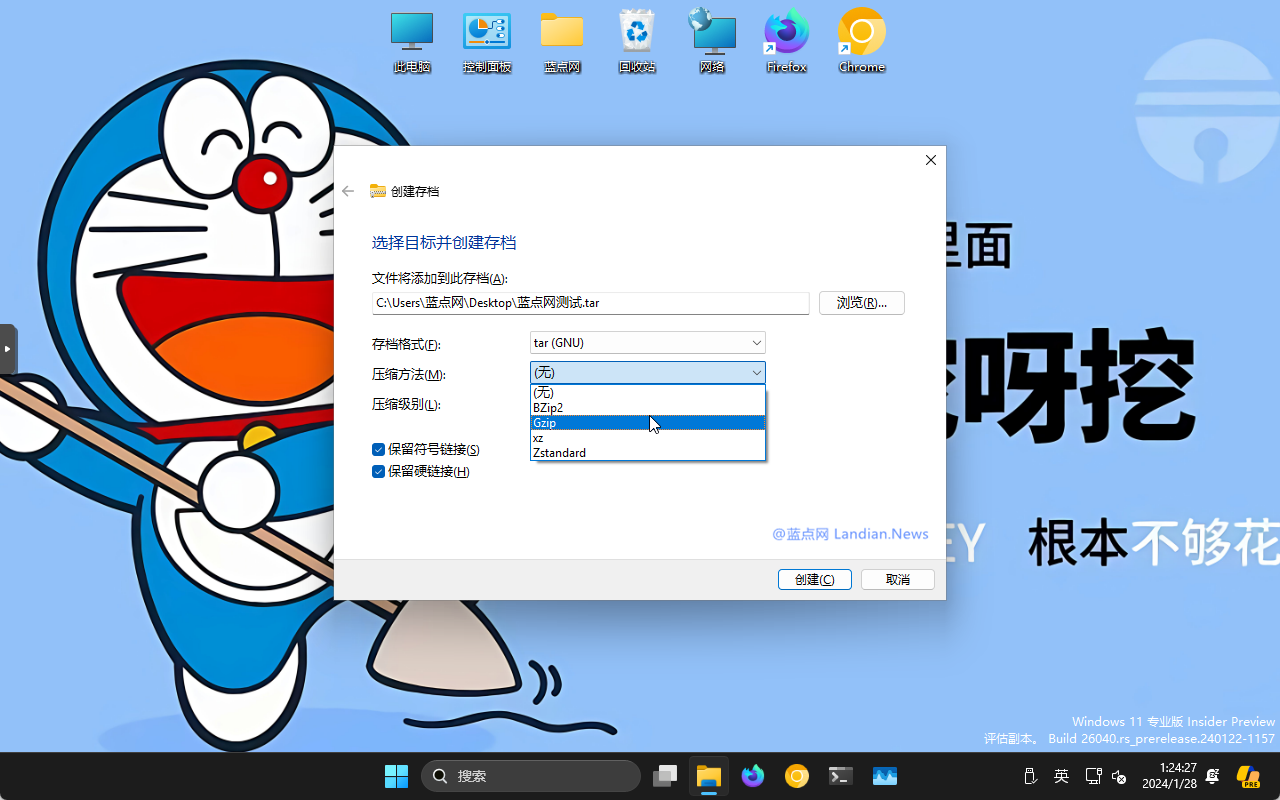The image size is (1280, 800).
Task: Open the 控制面板 desktop icon
Action: [487, 42]
